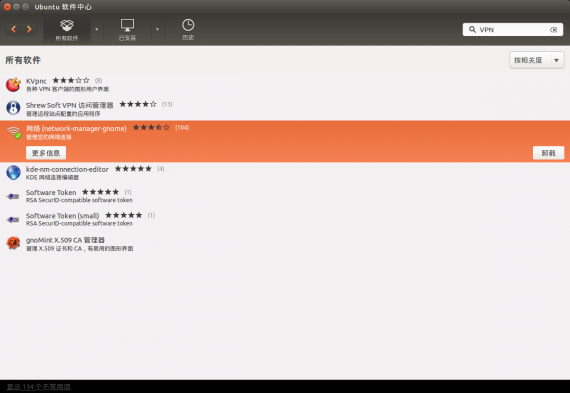The height and width of the screenshot is (393, 570).
Task: Click KVpnc description 各种 VPN 客户端的图形用户界面
Action: click(67, 89)
